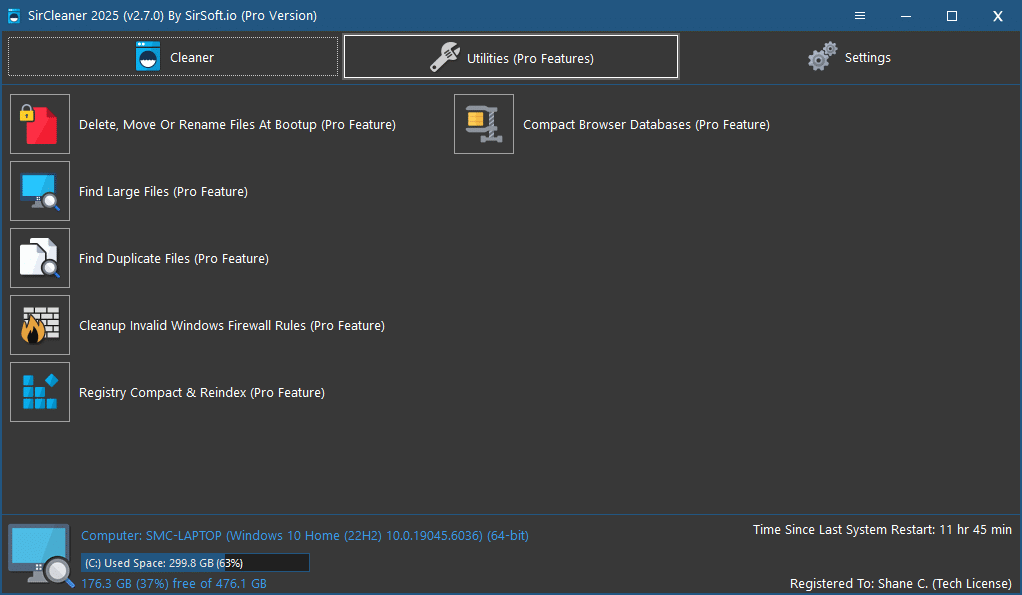The image size is (1022, 595).
Task: Click the Find Duplicate Files documents icon
Action: [x=40, y=258]
